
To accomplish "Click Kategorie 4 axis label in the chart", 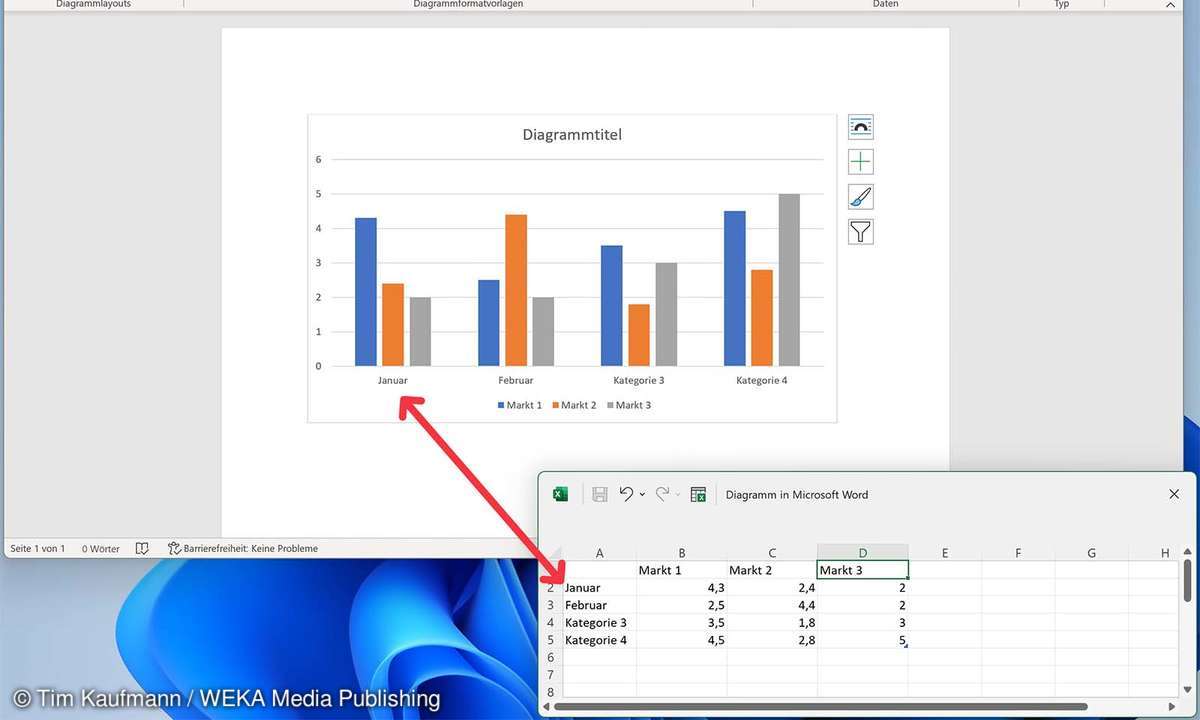I will click(762, 380).
